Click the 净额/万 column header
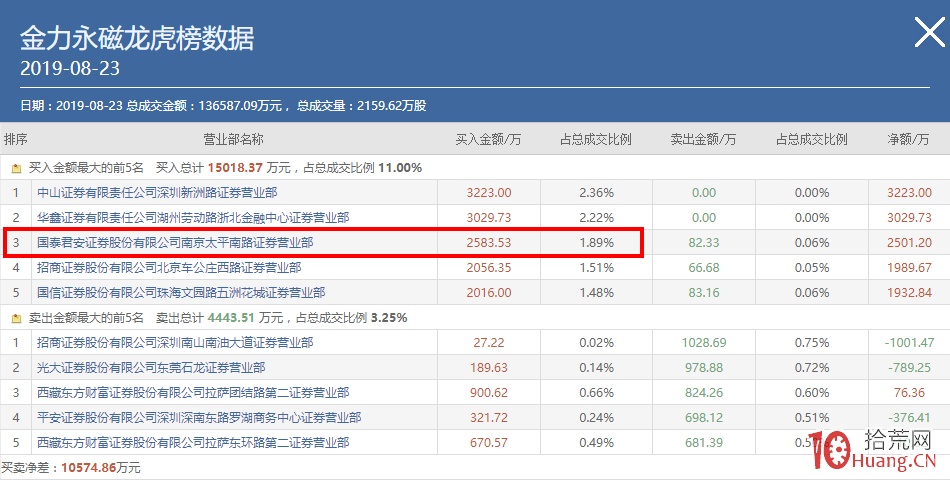 pos(908,139)
